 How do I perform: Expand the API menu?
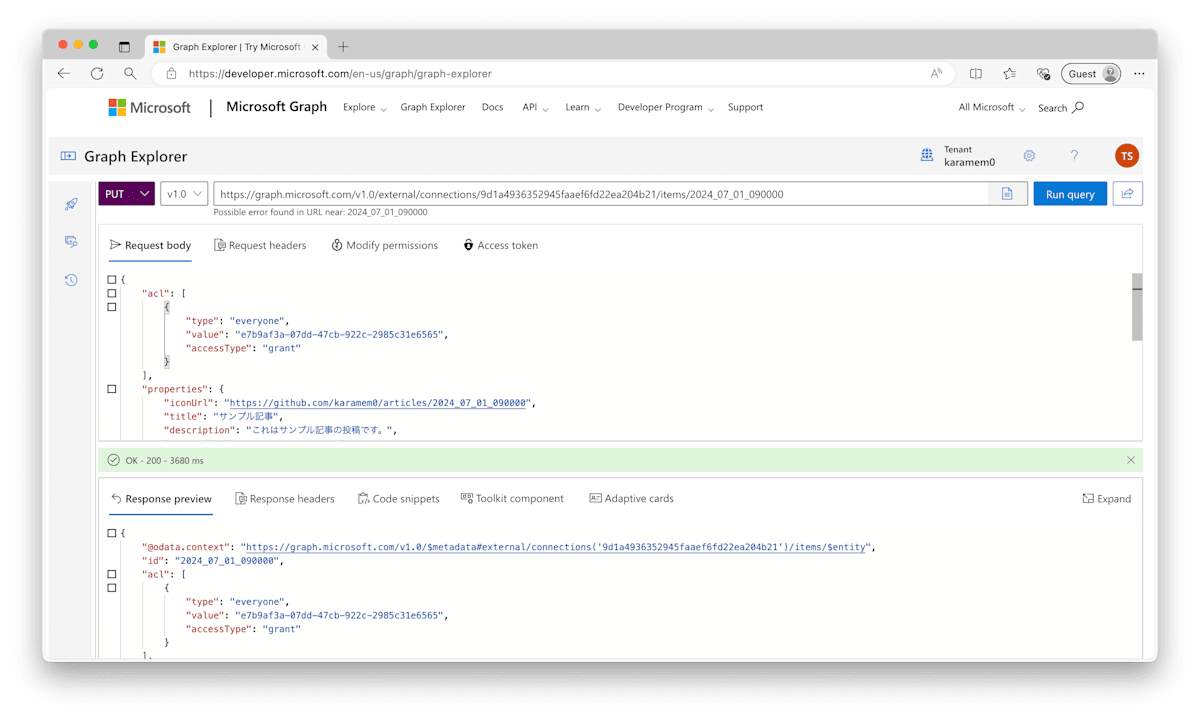click(x=535, y=107)
